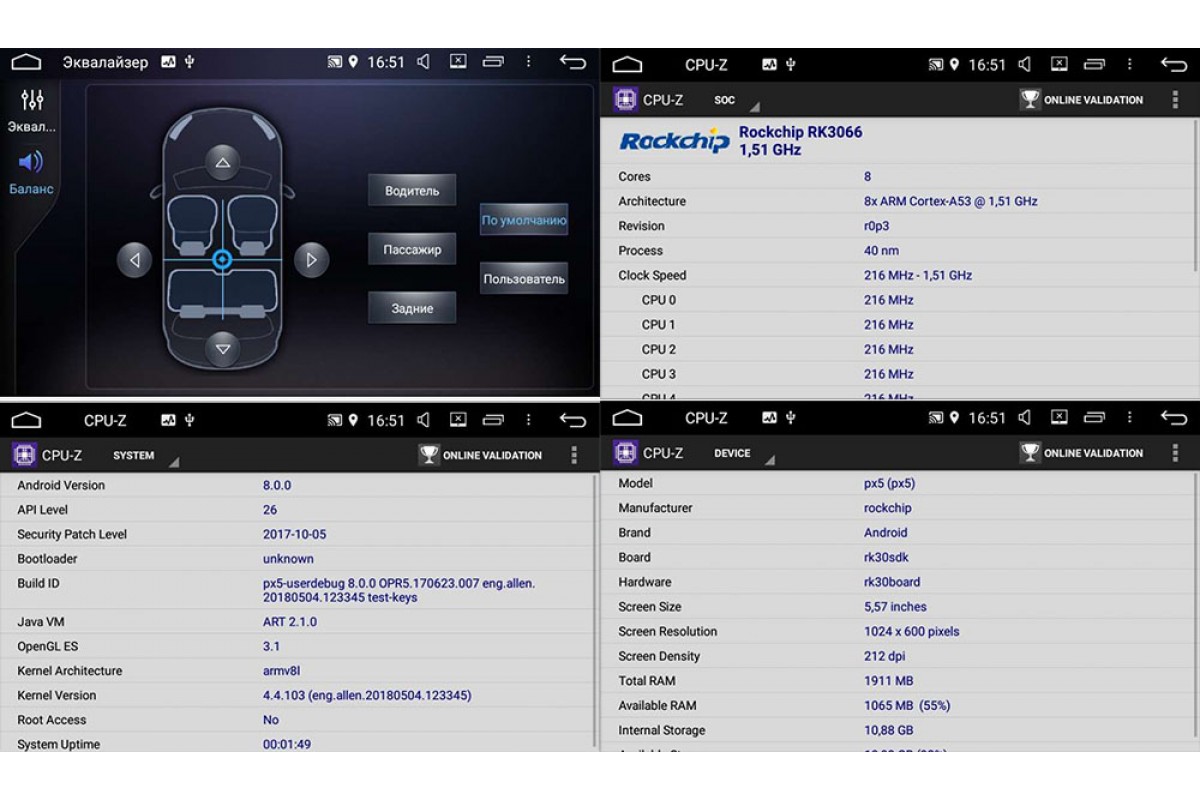
Task: Tap the balance crosshair point on the car diagram
Action: (222, 260)
